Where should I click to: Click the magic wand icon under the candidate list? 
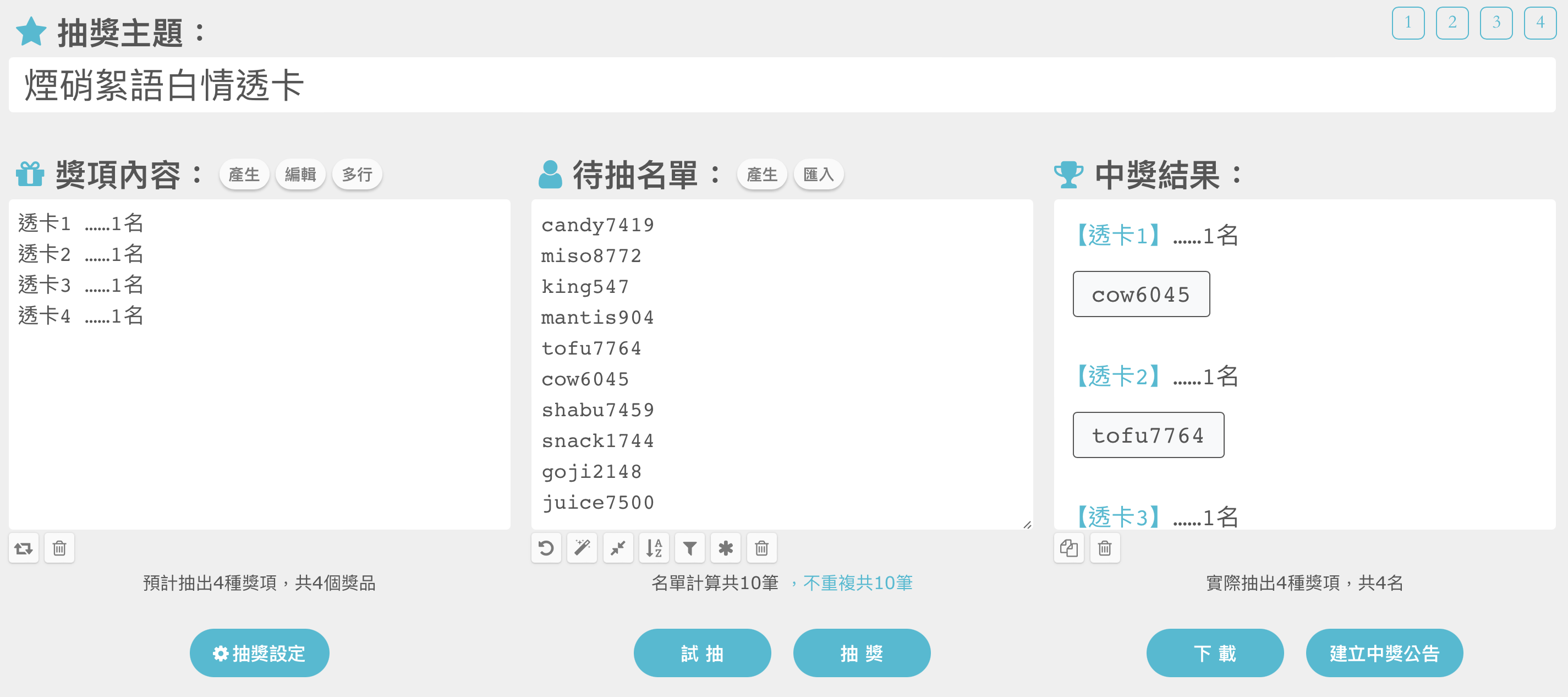pos(582,548)
